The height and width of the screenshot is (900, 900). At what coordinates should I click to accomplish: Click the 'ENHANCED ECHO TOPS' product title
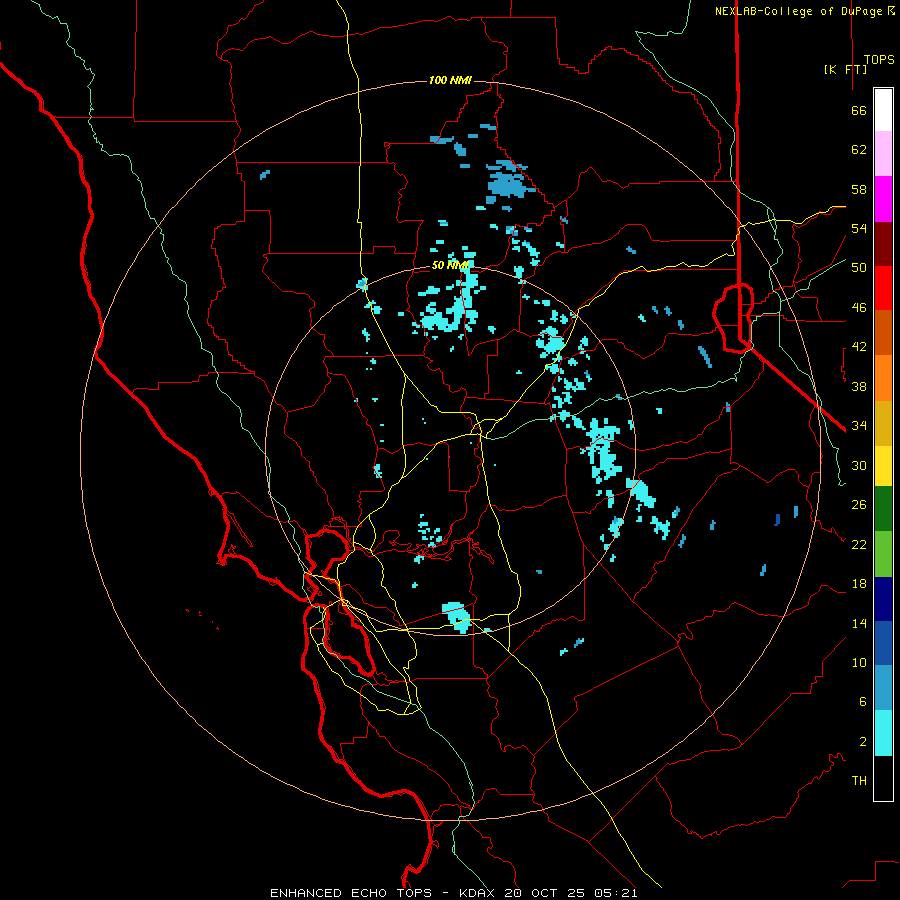coord(351,893)
